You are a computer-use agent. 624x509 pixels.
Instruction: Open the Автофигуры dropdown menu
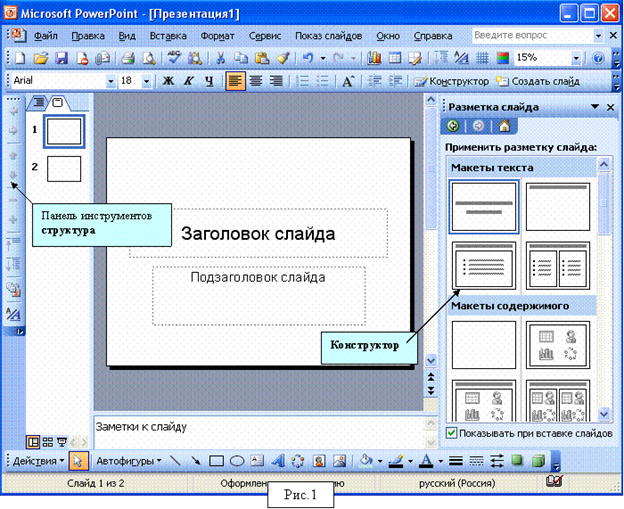[129, 461]
